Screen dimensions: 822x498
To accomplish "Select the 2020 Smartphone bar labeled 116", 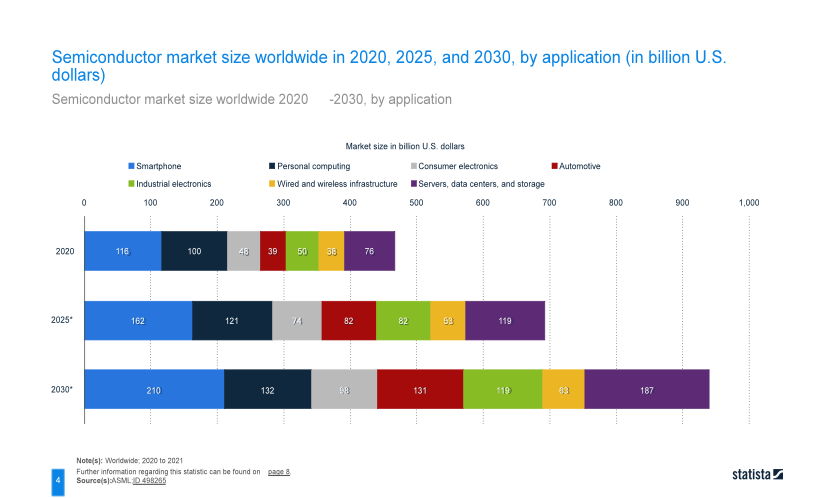I will [x=123, y=251].
